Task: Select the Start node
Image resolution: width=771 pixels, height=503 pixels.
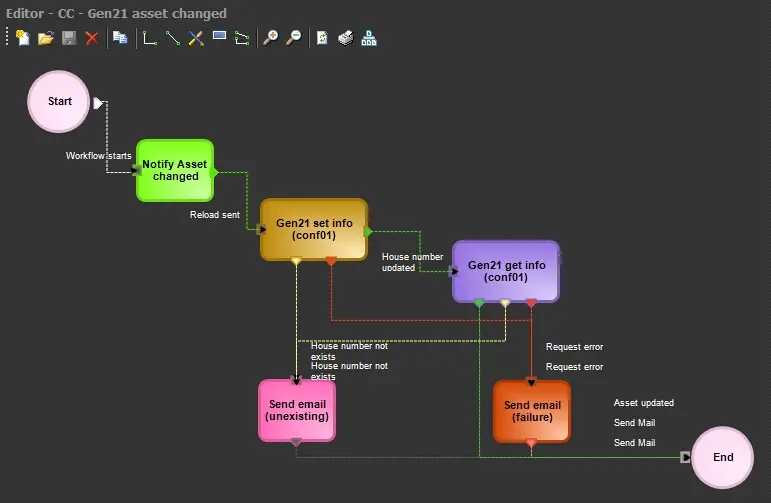Action: pos(59,101)
